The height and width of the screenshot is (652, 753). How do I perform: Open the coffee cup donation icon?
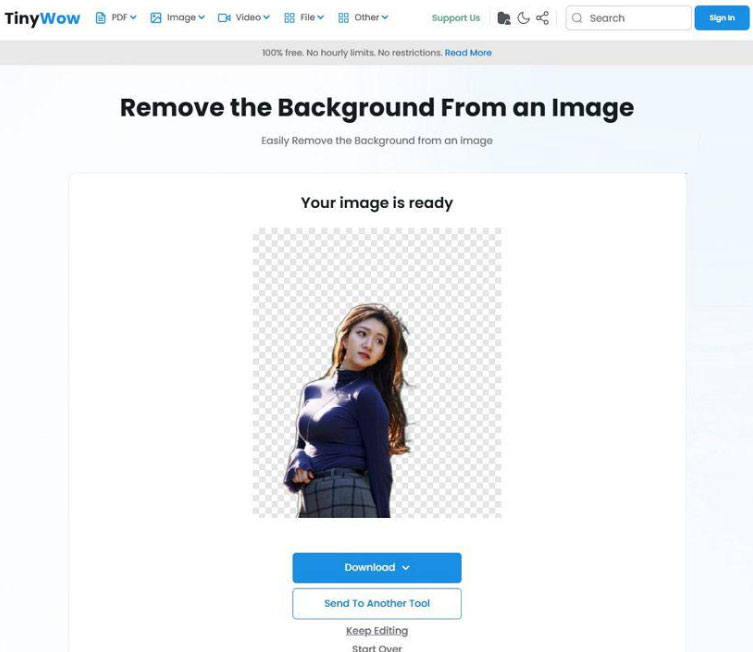coord(504,18)
